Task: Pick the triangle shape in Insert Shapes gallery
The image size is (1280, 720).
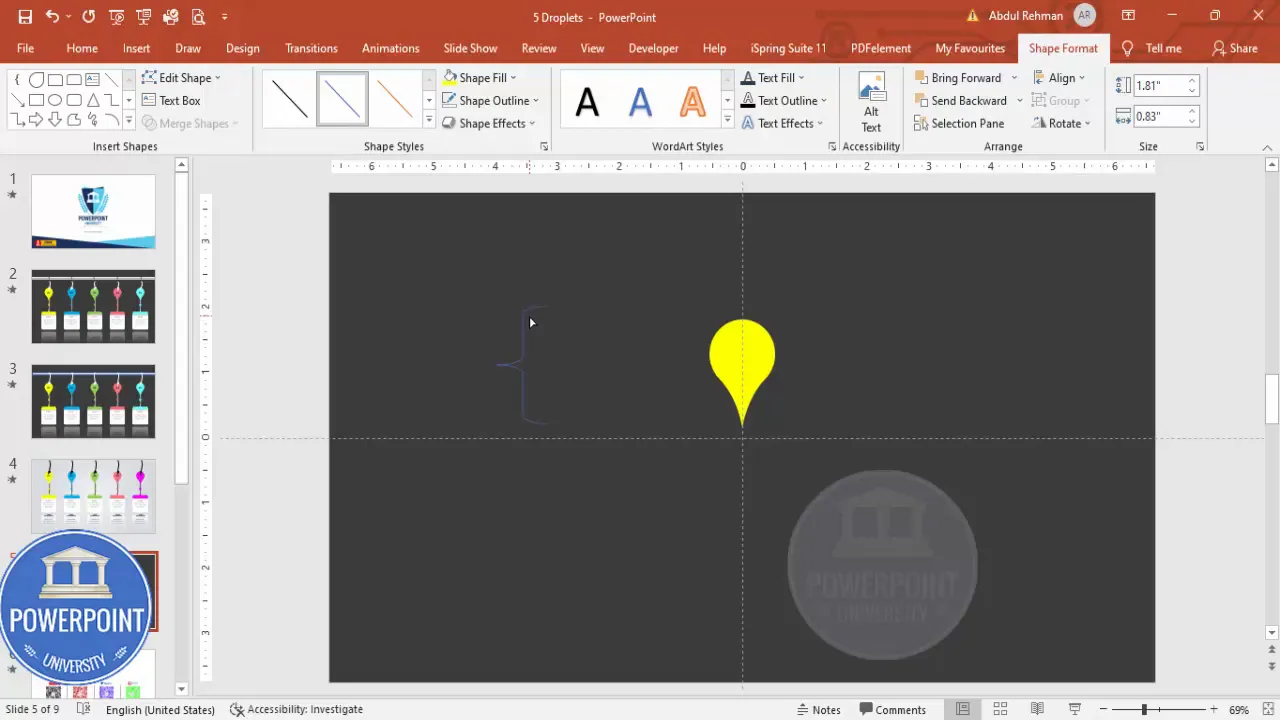Action: coord(93,100)
